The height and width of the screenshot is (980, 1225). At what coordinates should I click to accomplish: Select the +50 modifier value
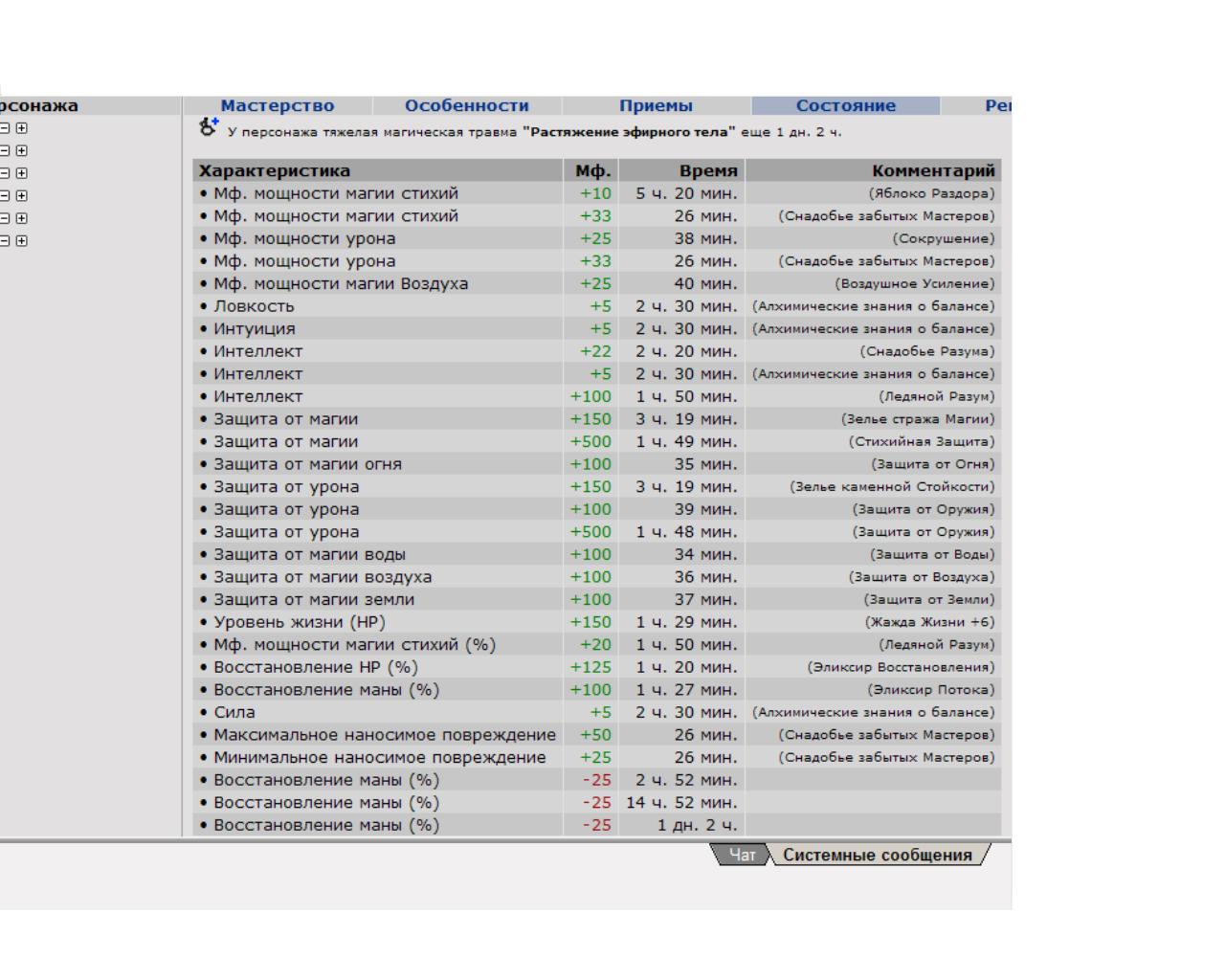click(x=595, y=735)
